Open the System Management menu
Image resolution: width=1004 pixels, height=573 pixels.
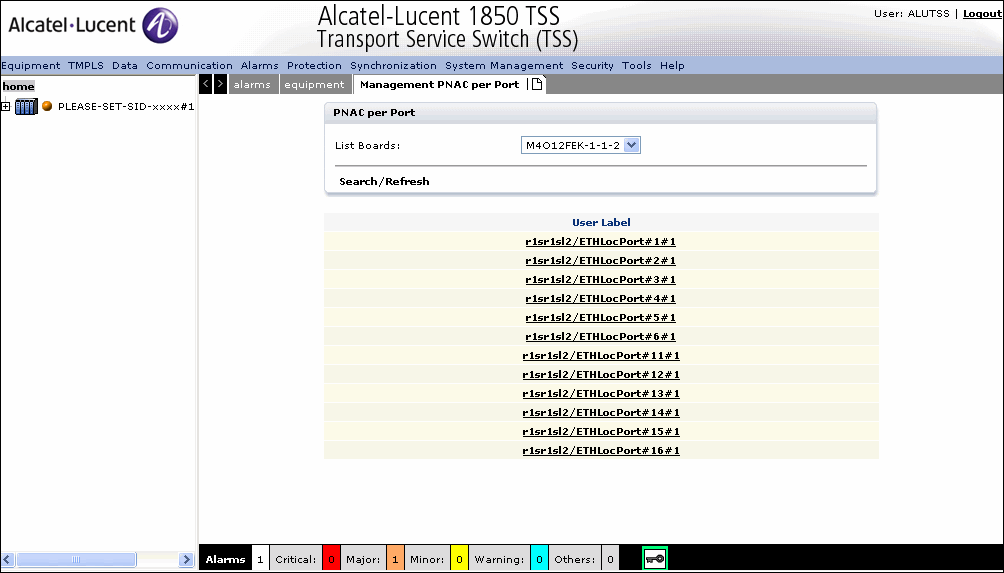click(x=504, y=65)
